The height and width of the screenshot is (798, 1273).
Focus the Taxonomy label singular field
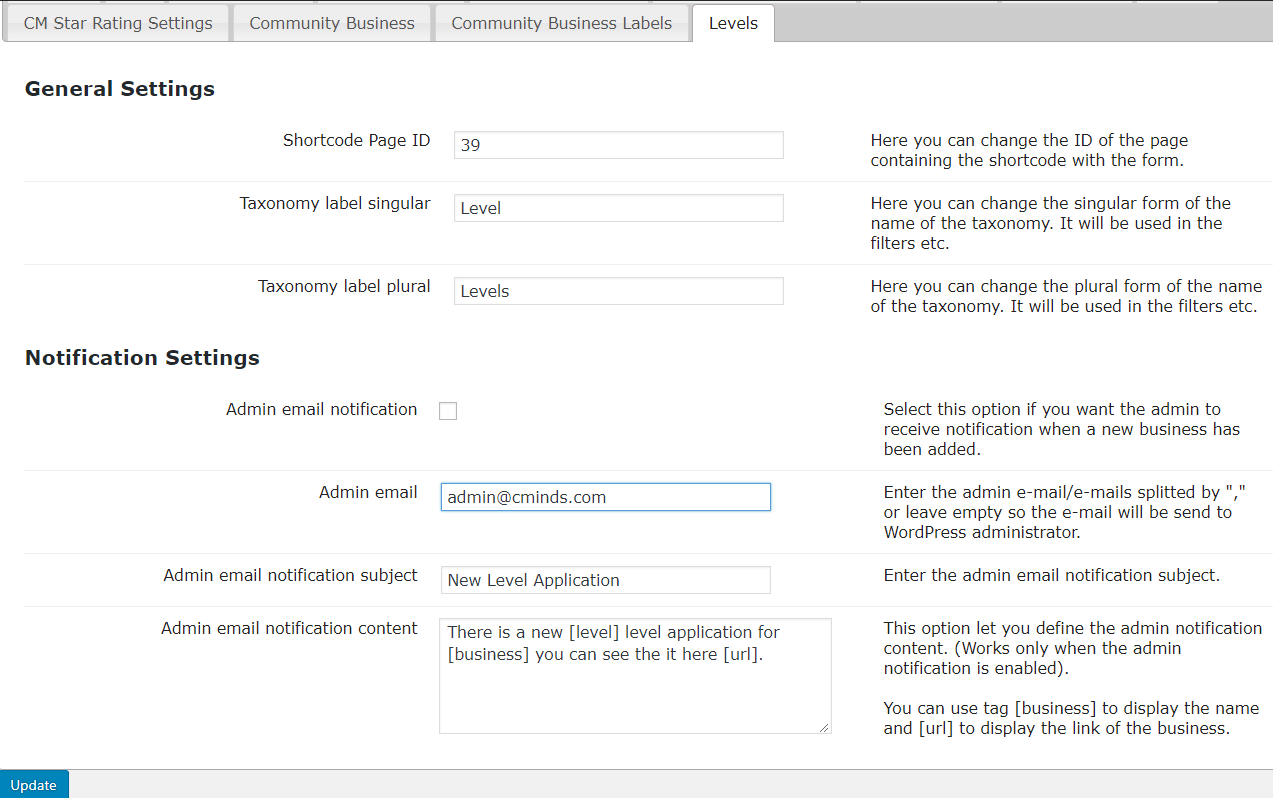tap(618, 208)
